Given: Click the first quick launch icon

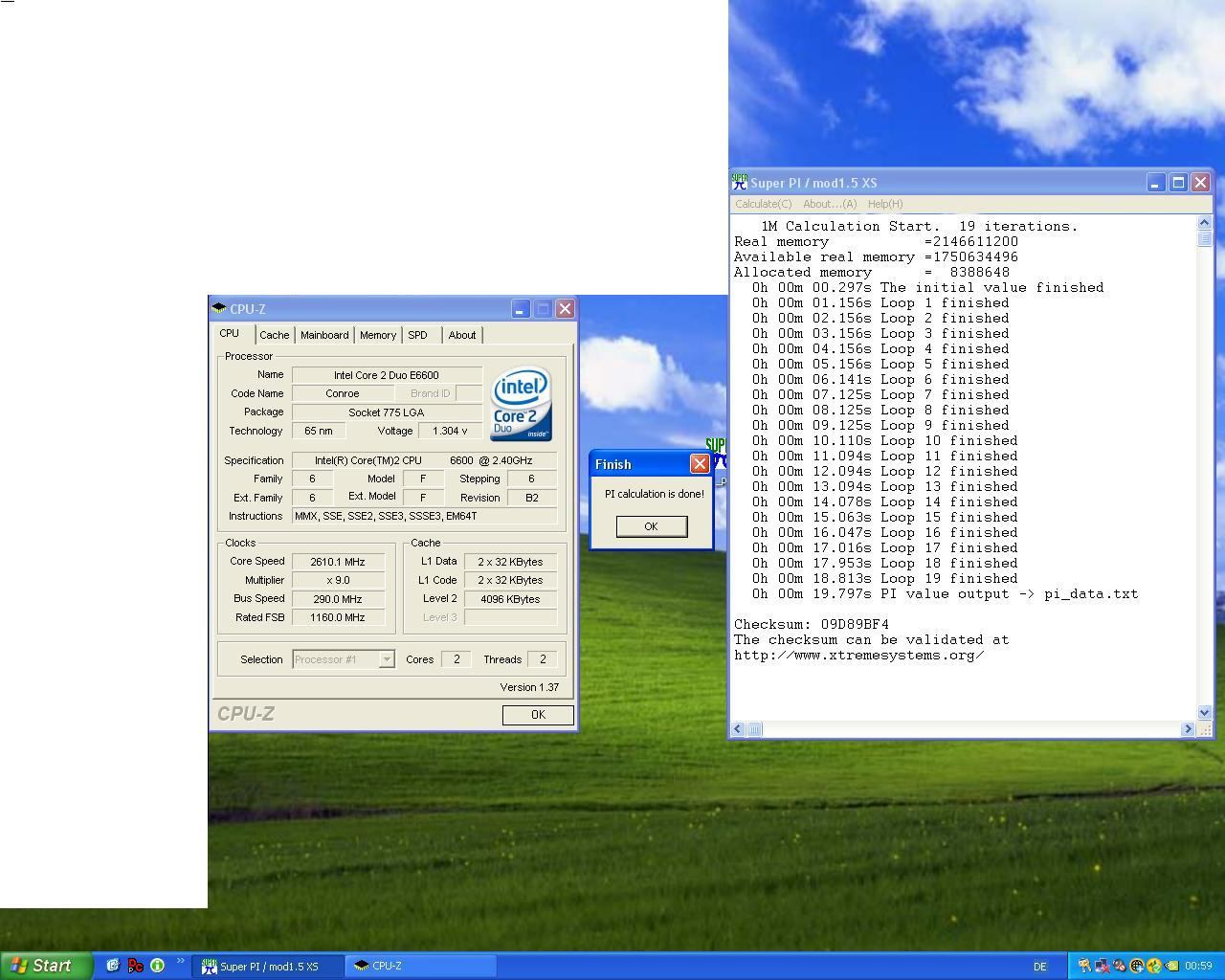Looking at the screenshot, I should (112, 966).
